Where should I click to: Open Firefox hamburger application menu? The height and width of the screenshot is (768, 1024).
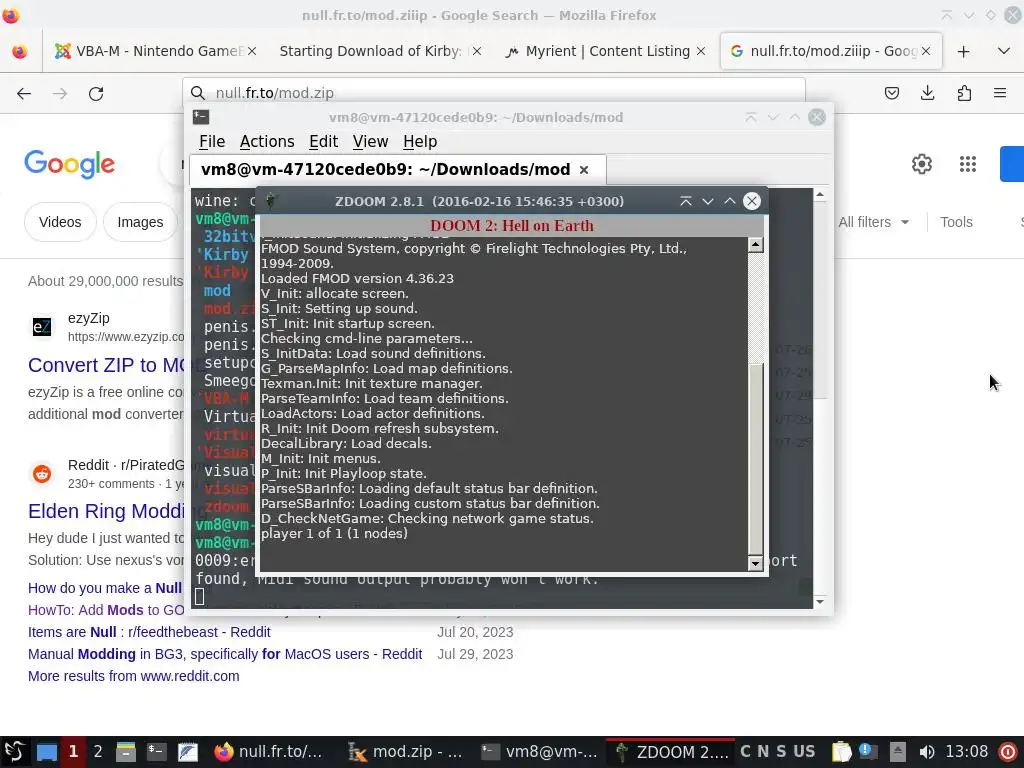click(x=1000, y=93)
